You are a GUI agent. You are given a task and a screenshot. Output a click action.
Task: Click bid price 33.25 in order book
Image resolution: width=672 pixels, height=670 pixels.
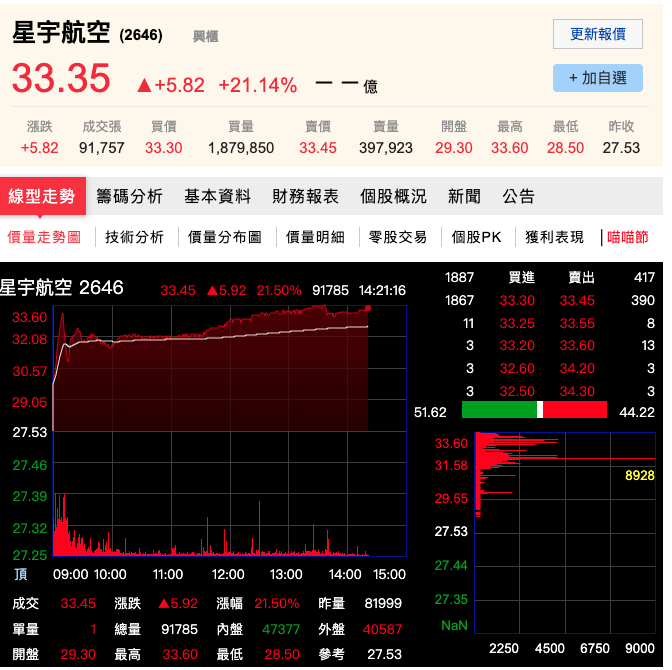(517, 323)
